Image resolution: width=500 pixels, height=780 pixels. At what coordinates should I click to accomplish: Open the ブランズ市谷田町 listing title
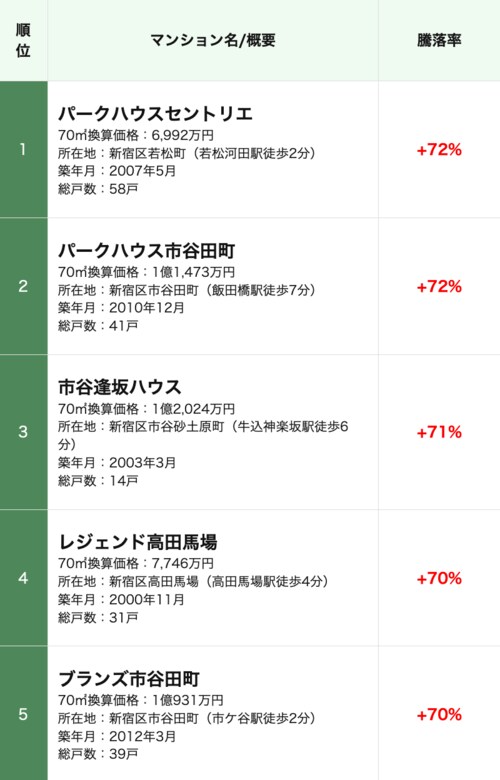click(128, 679)
